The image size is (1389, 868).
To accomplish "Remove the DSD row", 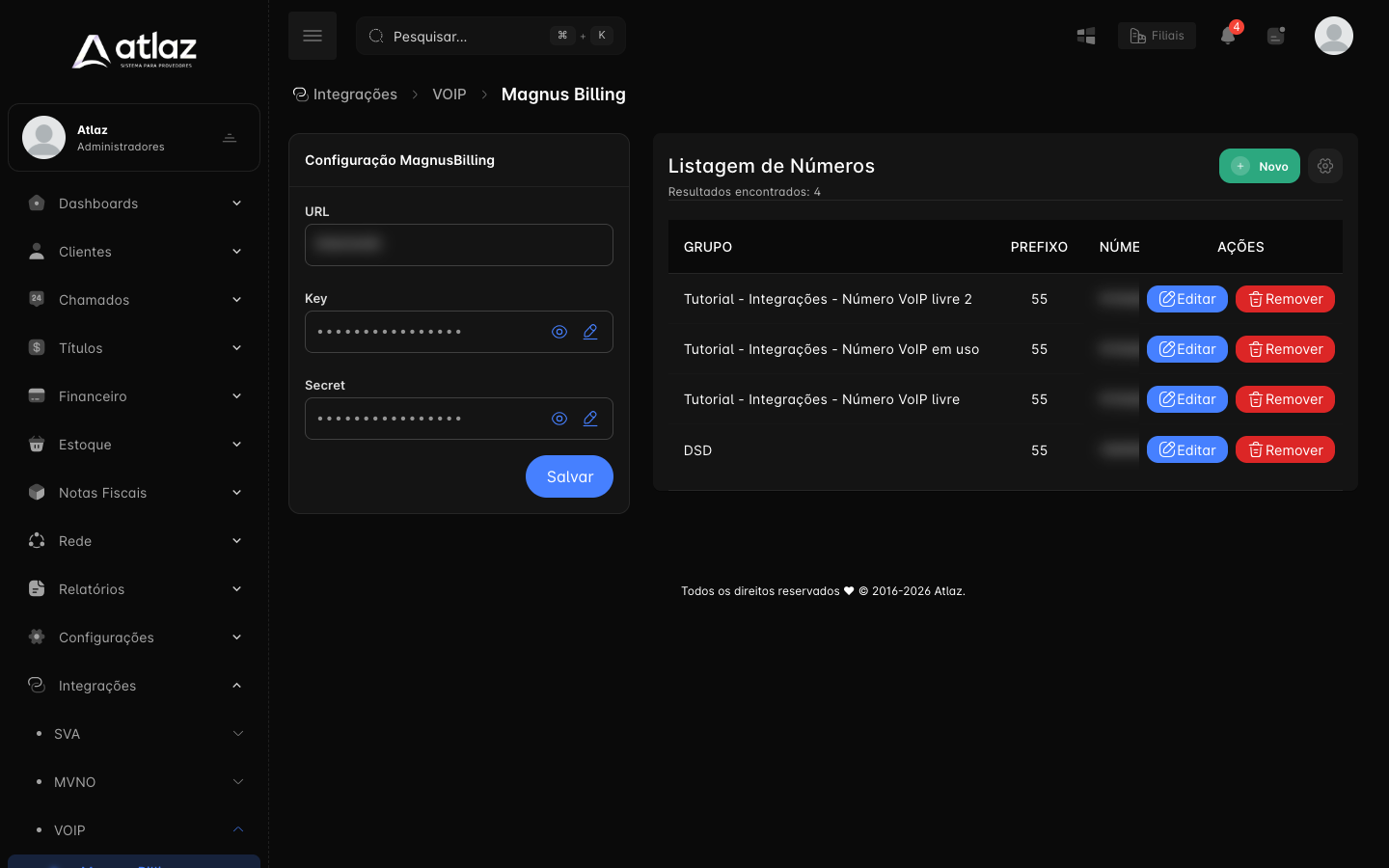I will (x=1285, y=449).
